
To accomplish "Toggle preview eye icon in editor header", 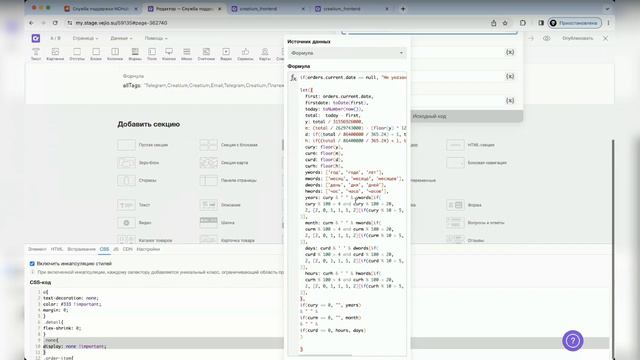I will click(547, 38).
